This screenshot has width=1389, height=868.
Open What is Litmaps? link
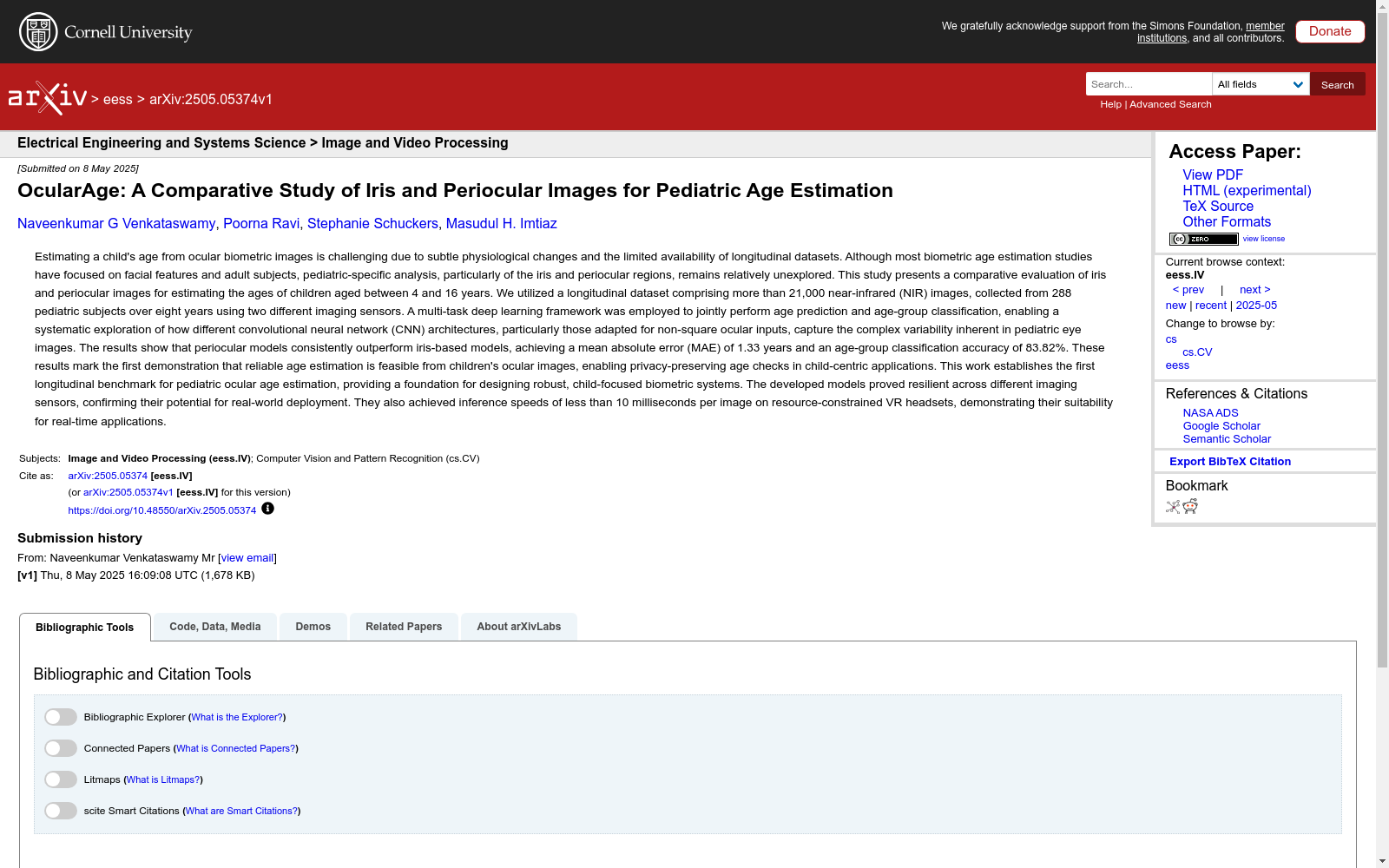pos(163,779)
